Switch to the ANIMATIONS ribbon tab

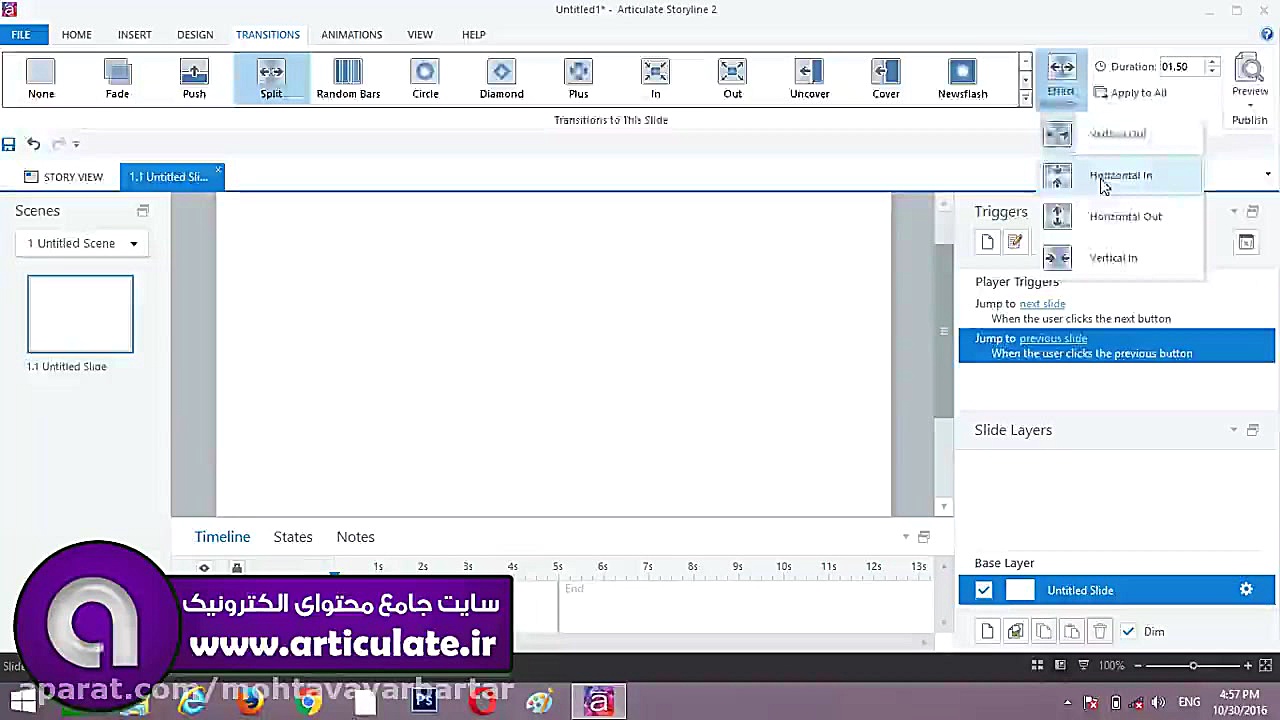tap(351, 34)
